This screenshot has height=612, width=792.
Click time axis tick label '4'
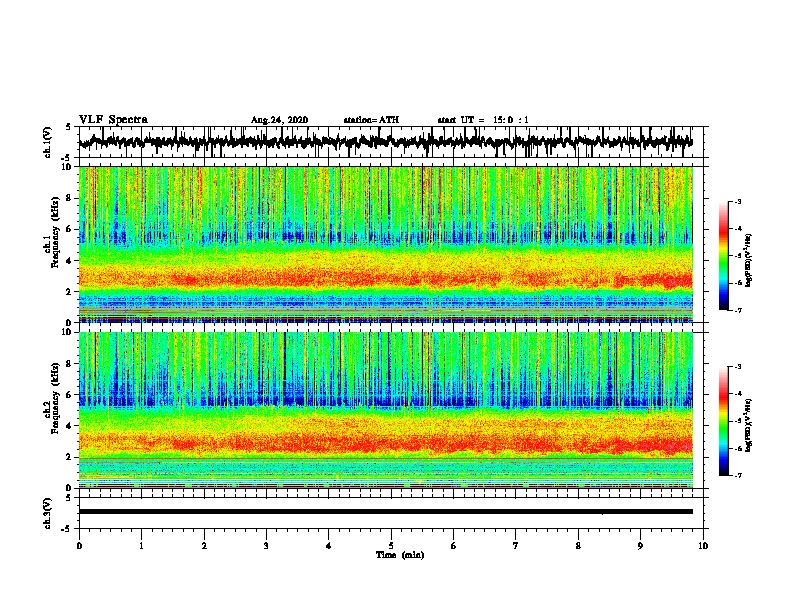pyautogui.click(x=329, y=546)
